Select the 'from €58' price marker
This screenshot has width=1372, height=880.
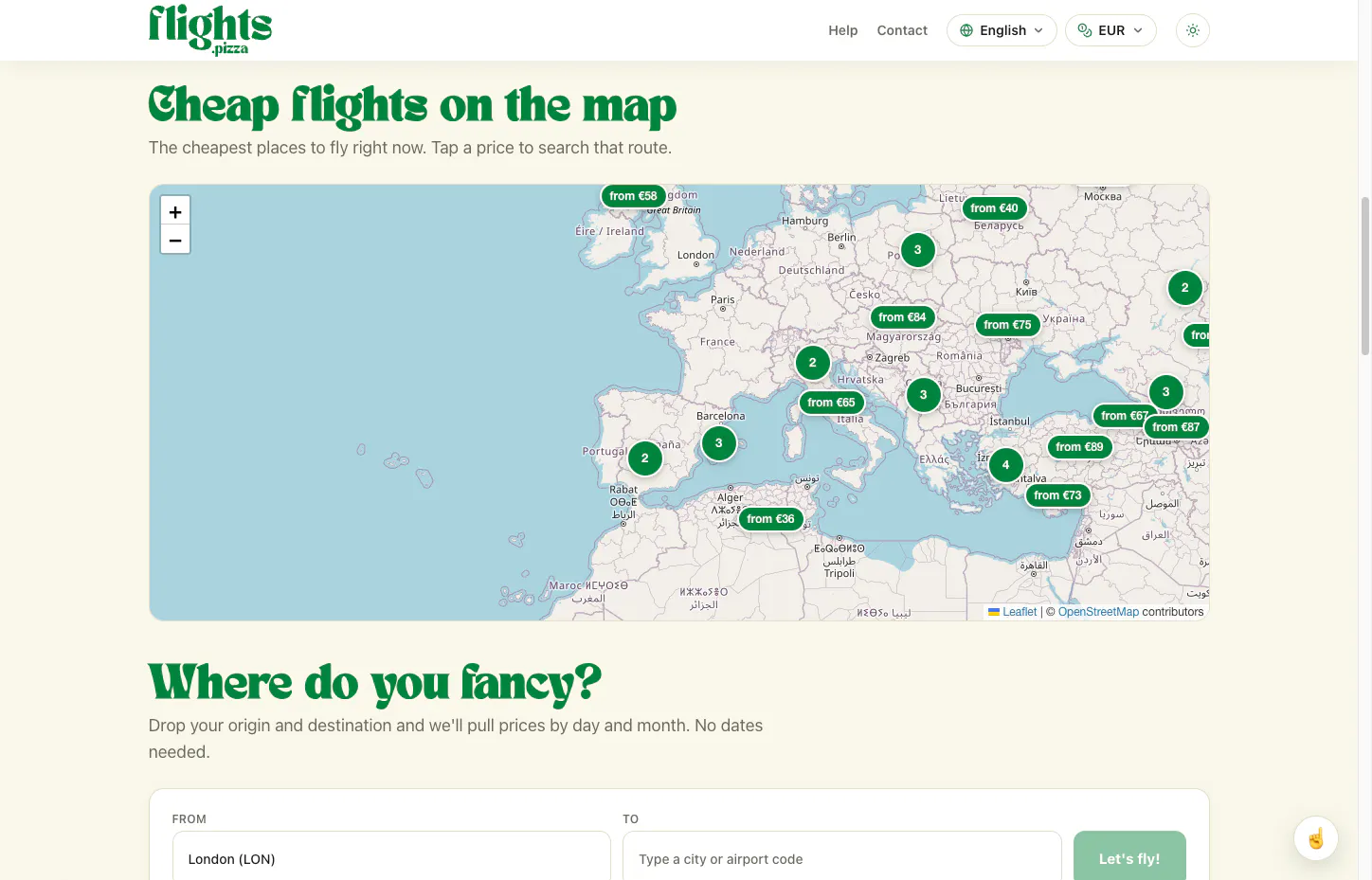[633, 196]
